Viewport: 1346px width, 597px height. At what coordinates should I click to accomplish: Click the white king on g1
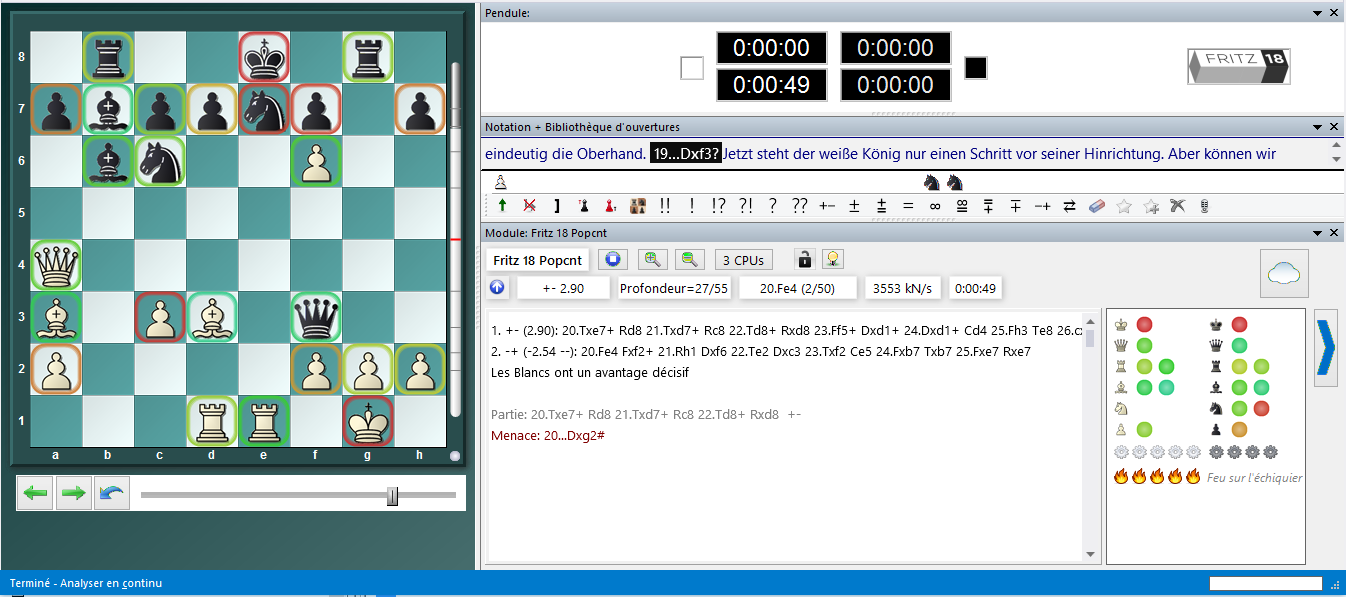368,421
